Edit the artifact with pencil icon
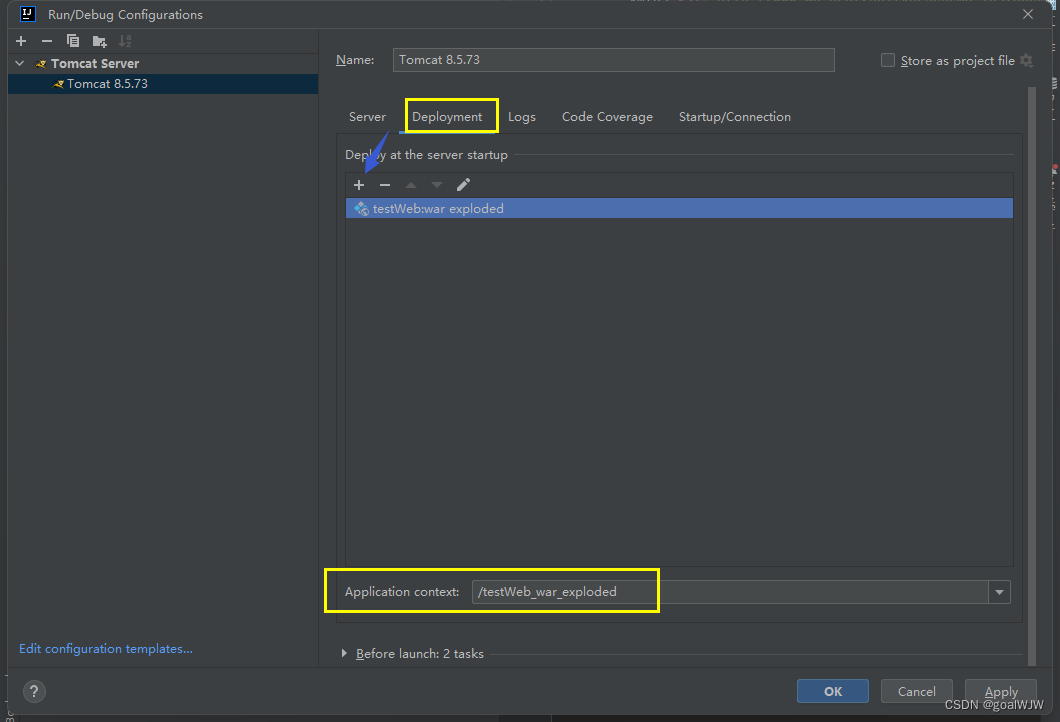The image size is (1060, 722). click(463, 185)
